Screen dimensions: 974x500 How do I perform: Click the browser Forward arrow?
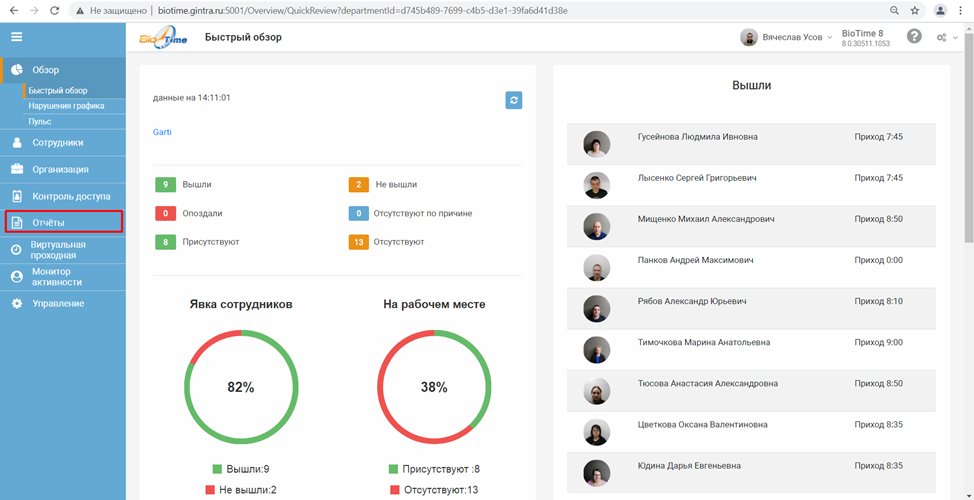34,11
